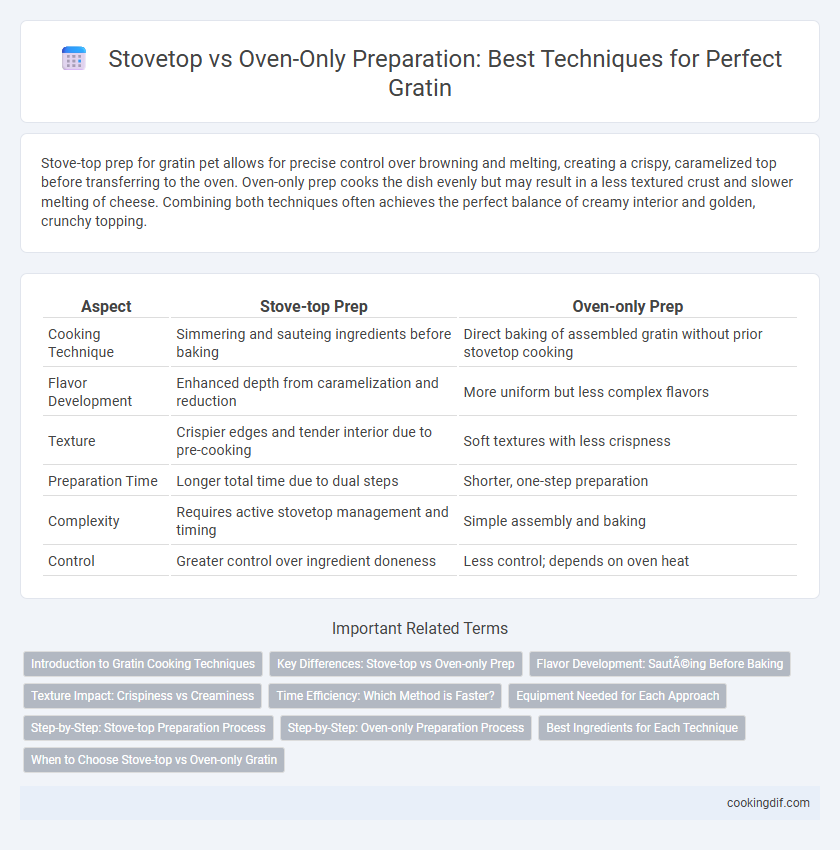Click the Preparation Time row label

pos(102,481)
